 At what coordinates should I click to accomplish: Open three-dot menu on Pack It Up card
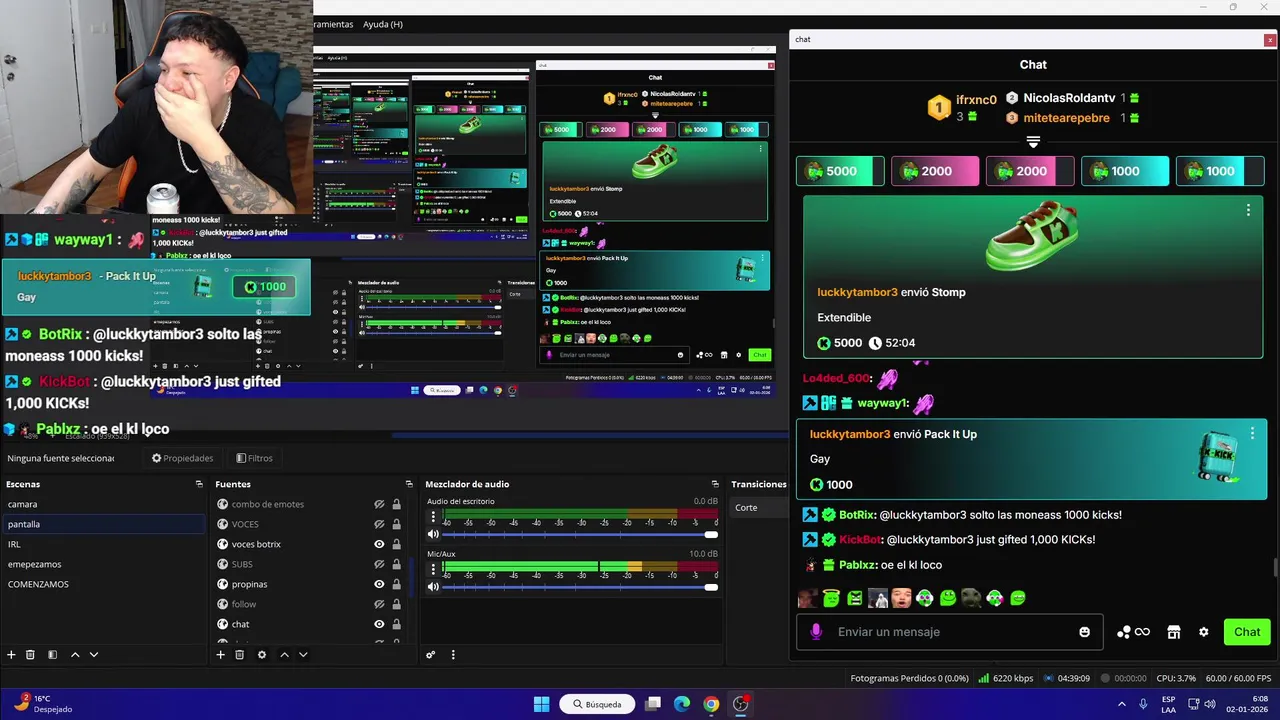1252,434
